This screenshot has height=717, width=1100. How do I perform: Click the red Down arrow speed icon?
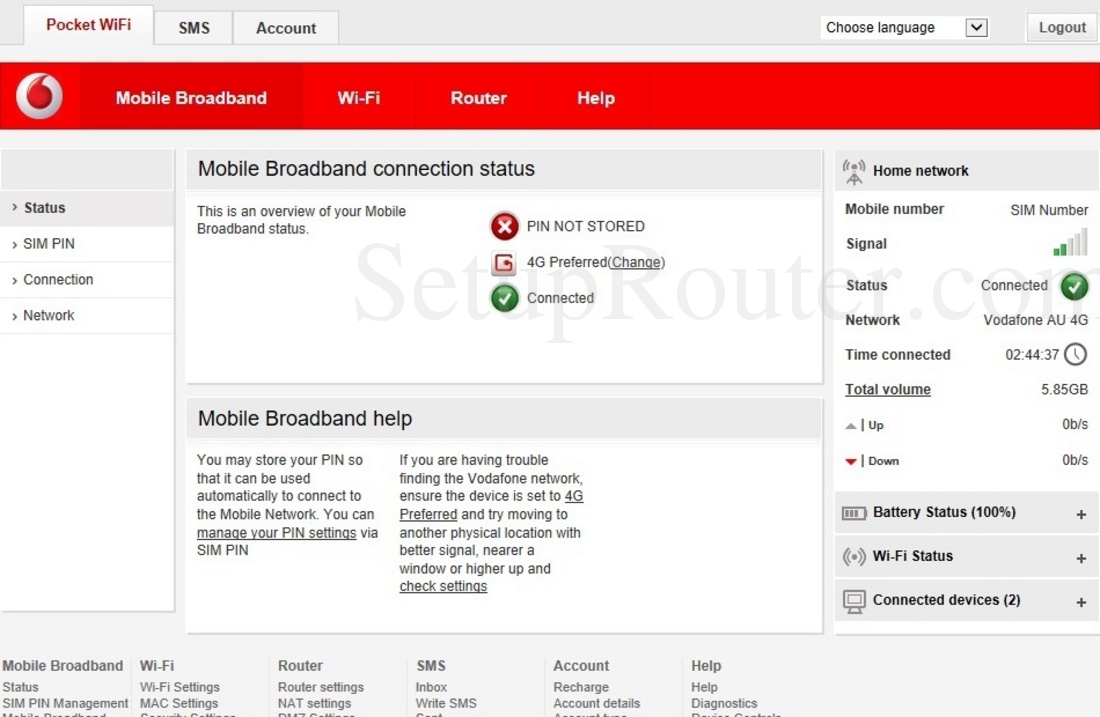click(851, 461)
